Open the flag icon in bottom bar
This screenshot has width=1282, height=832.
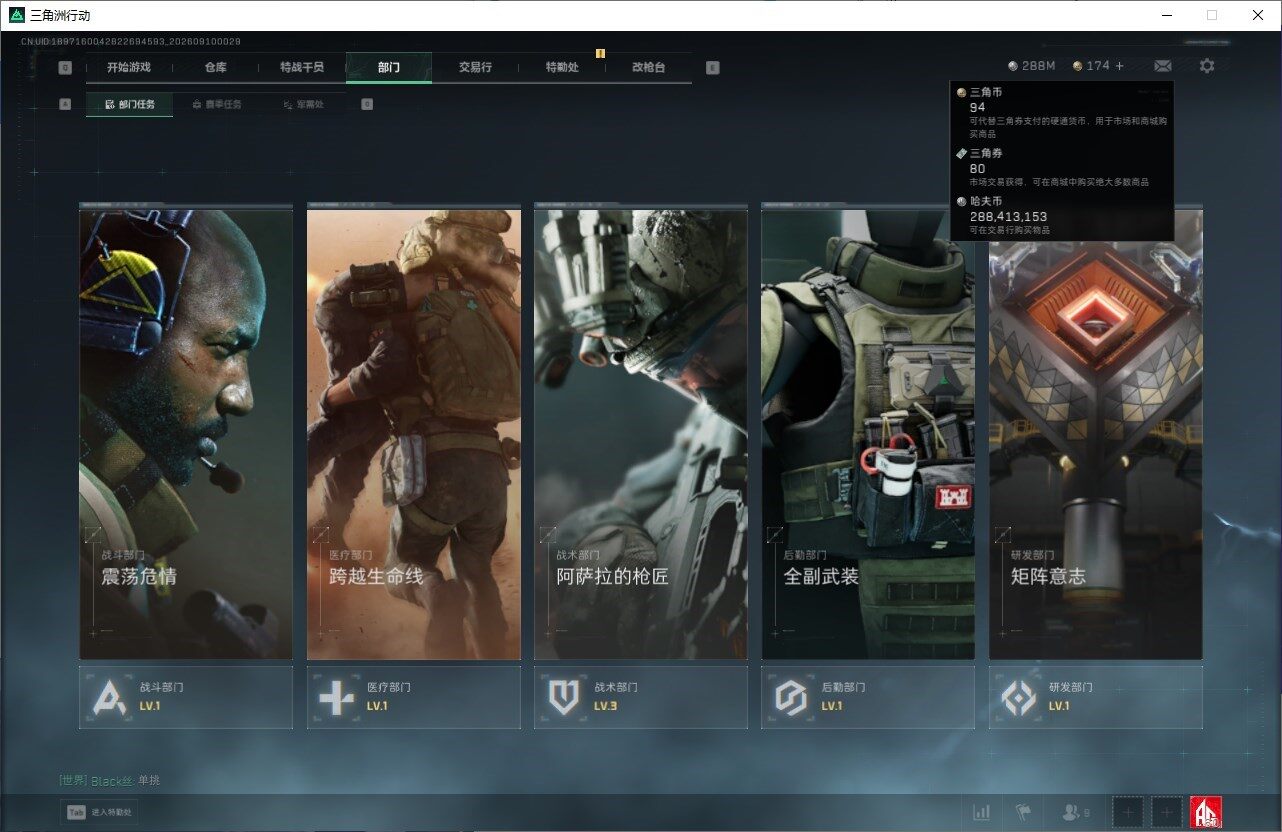pyautogui.click(x=1023, y=813)
